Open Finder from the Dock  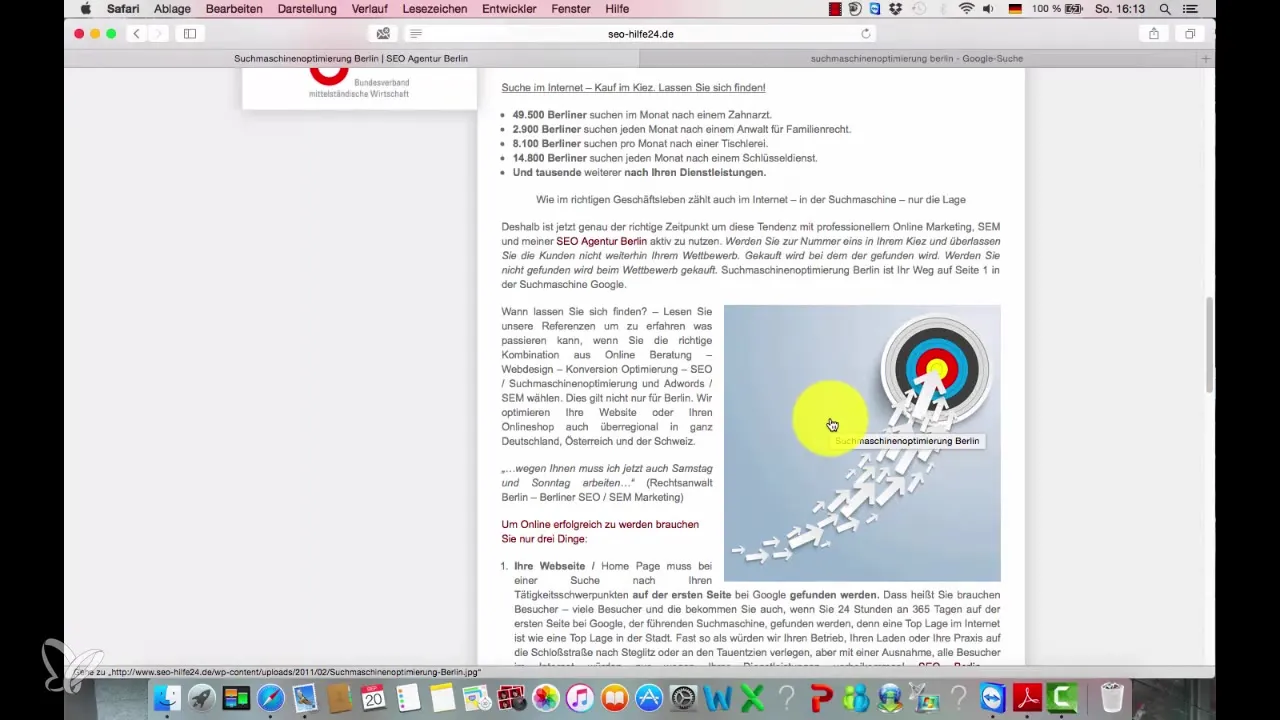click(x=167, y=698)
